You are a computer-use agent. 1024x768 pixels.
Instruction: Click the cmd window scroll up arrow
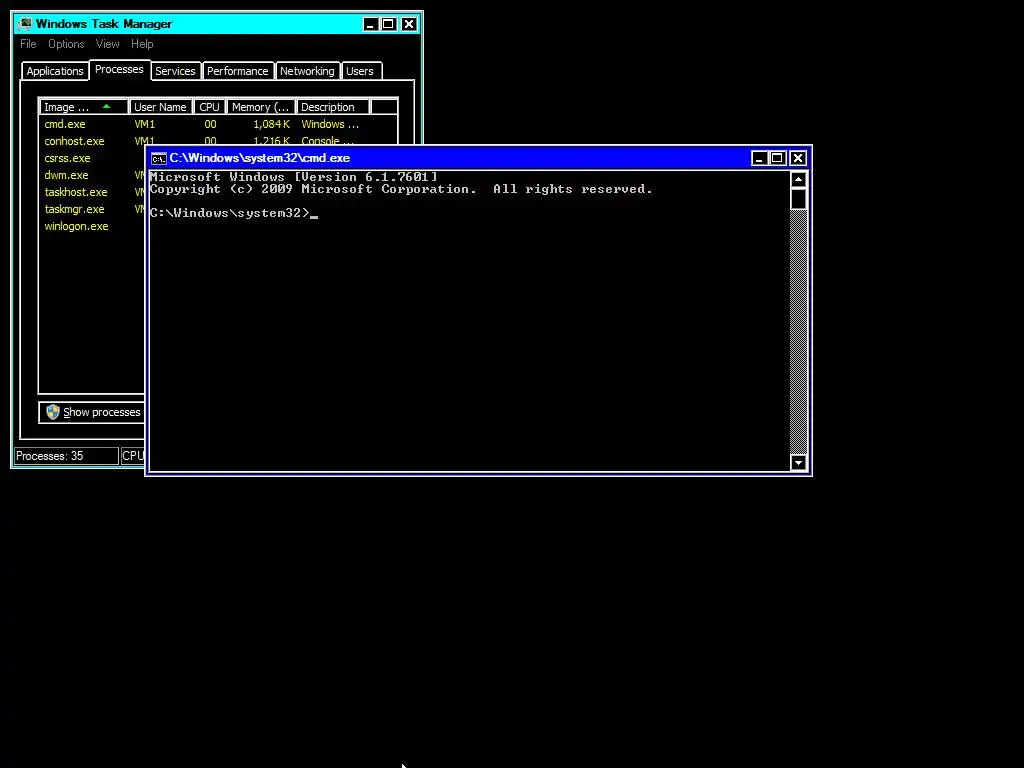coord(798,180)
